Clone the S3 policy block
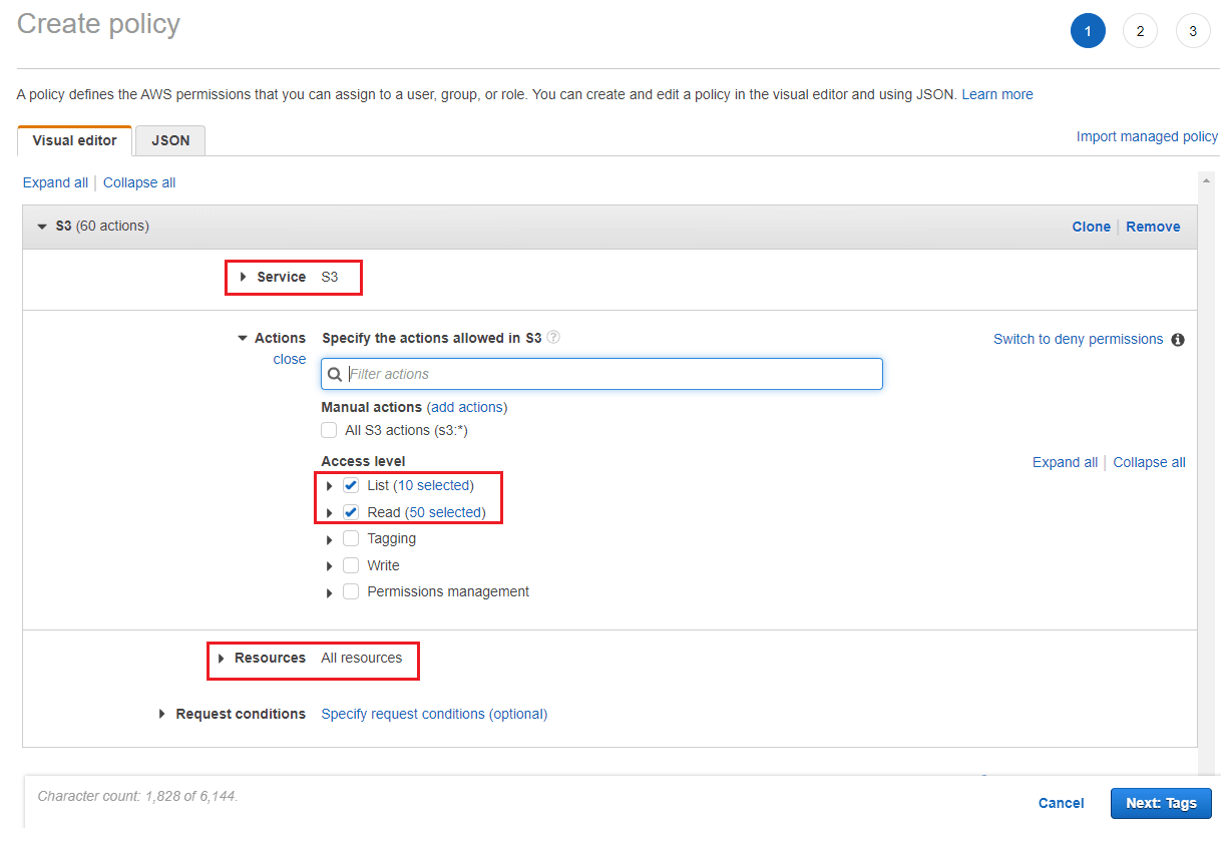 [x=1091, y=226]
